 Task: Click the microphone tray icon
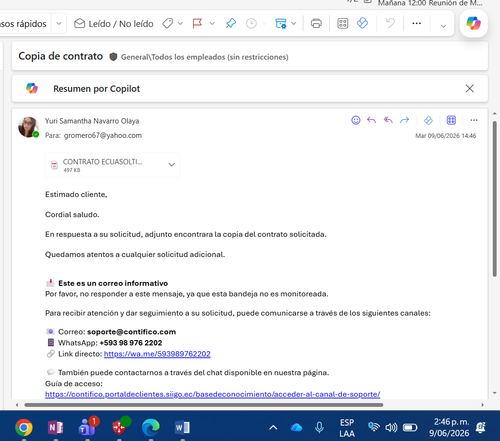(x=319, y=427)
